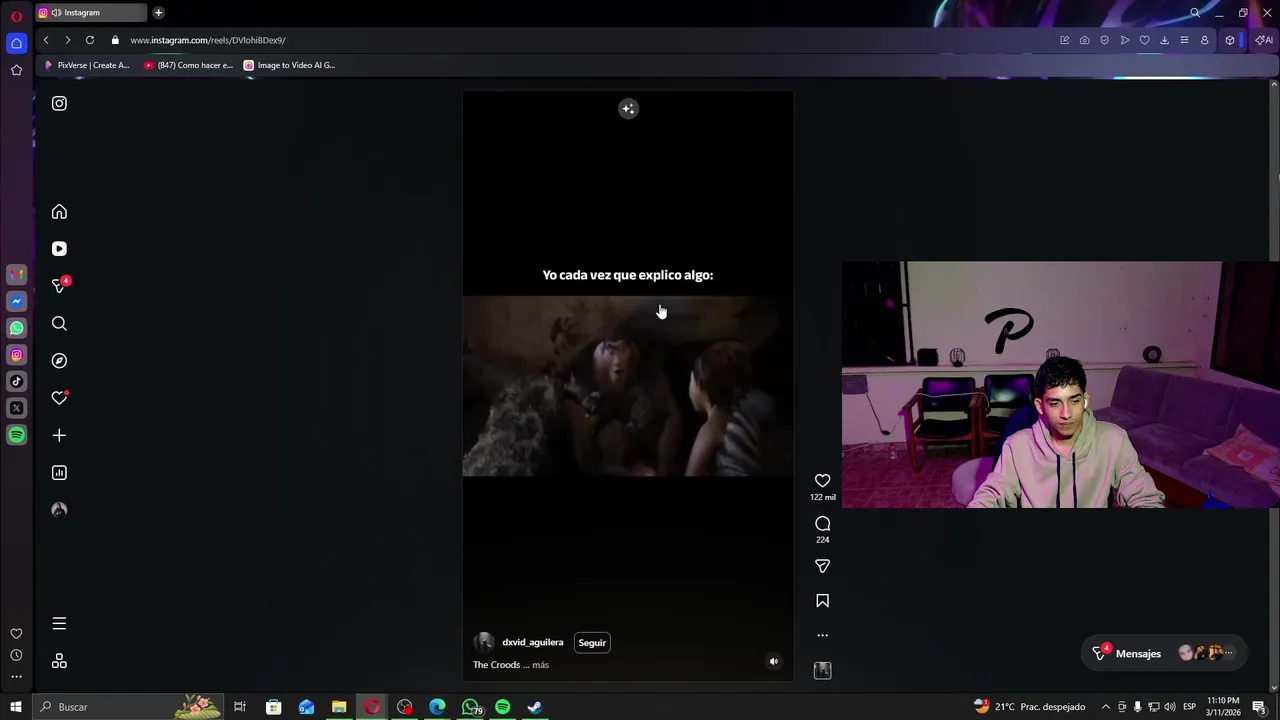Viewport: 1280px width, 720px height.
Task: Share the reel with paper-plane icon
Action: click(x=822, y=566)
